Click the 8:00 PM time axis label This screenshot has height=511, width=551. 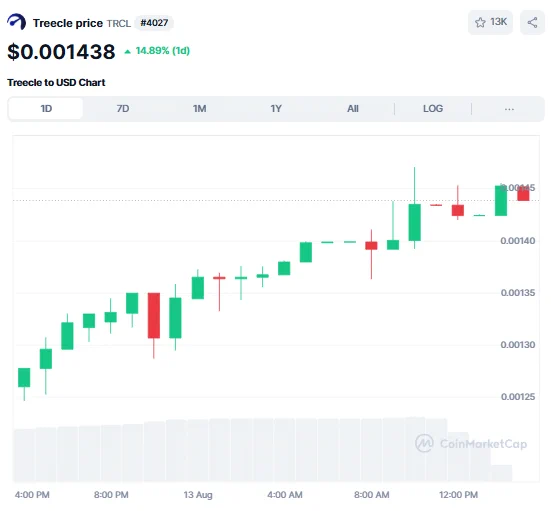[111, 495]
